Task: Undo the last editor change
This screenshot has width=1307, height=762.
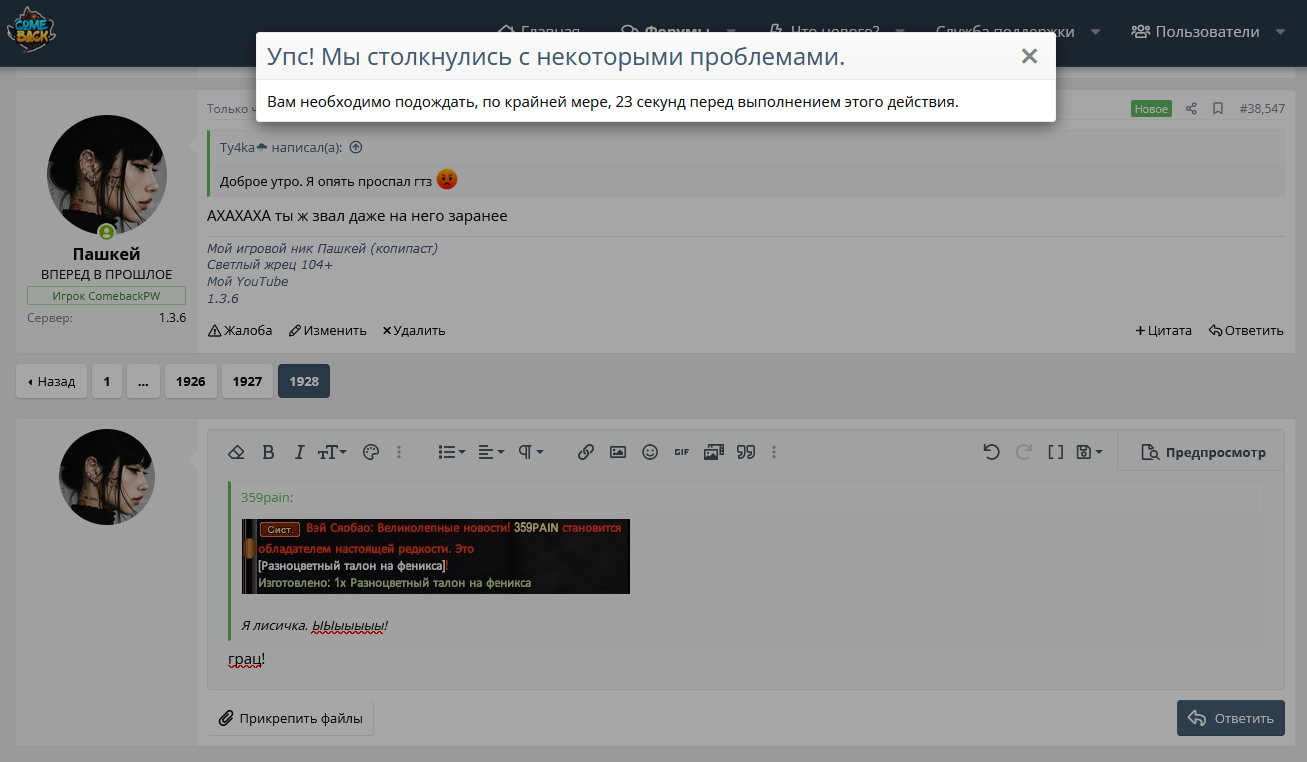Action: click(991, 452)
